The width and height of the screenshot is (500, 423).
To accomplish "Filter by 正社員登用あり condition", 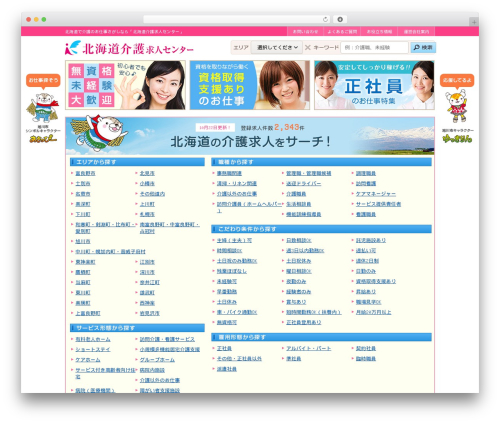I will (304, 322).
